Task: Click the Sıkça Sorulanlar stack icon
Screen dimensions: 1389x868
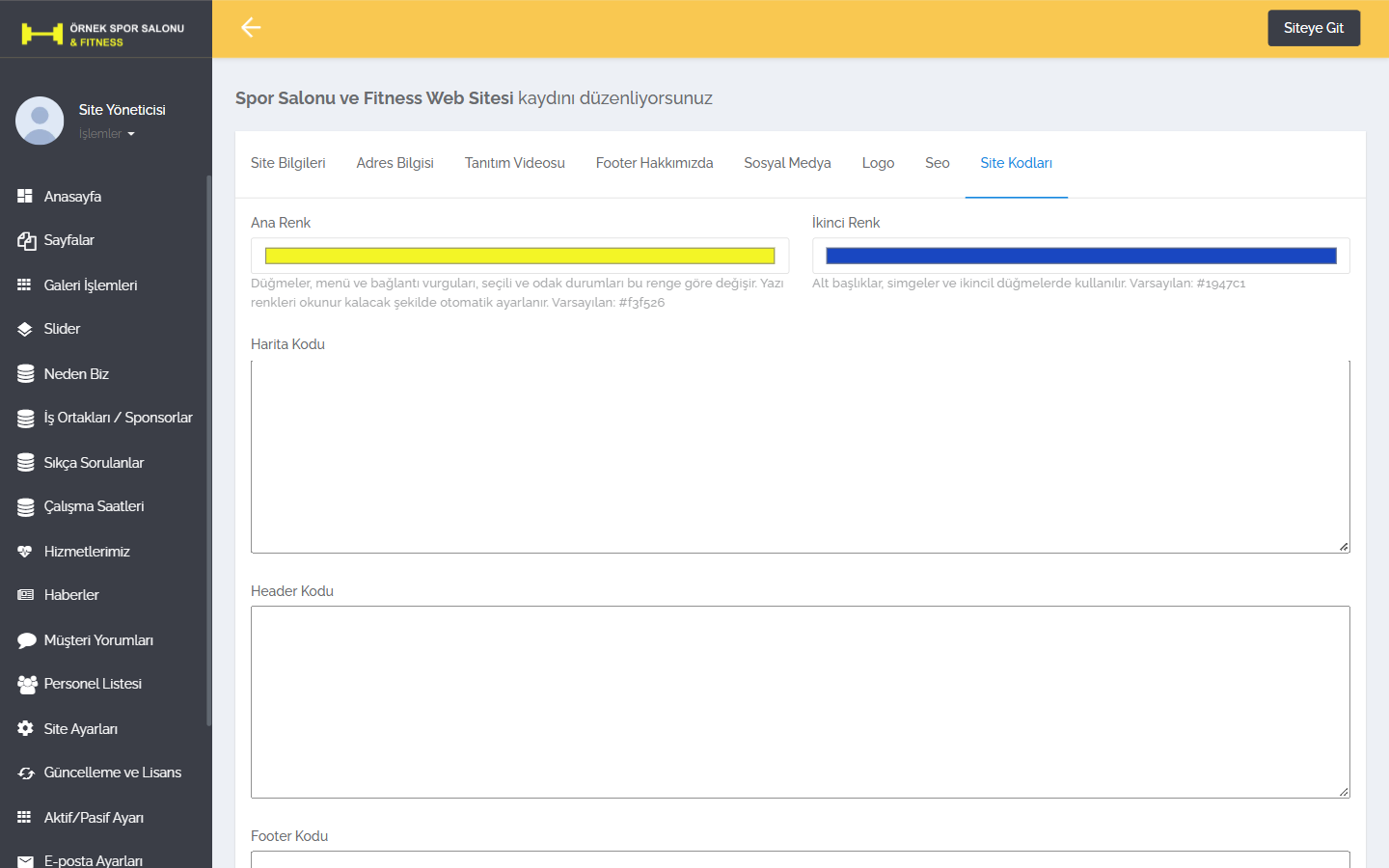Action: [26, 462]
